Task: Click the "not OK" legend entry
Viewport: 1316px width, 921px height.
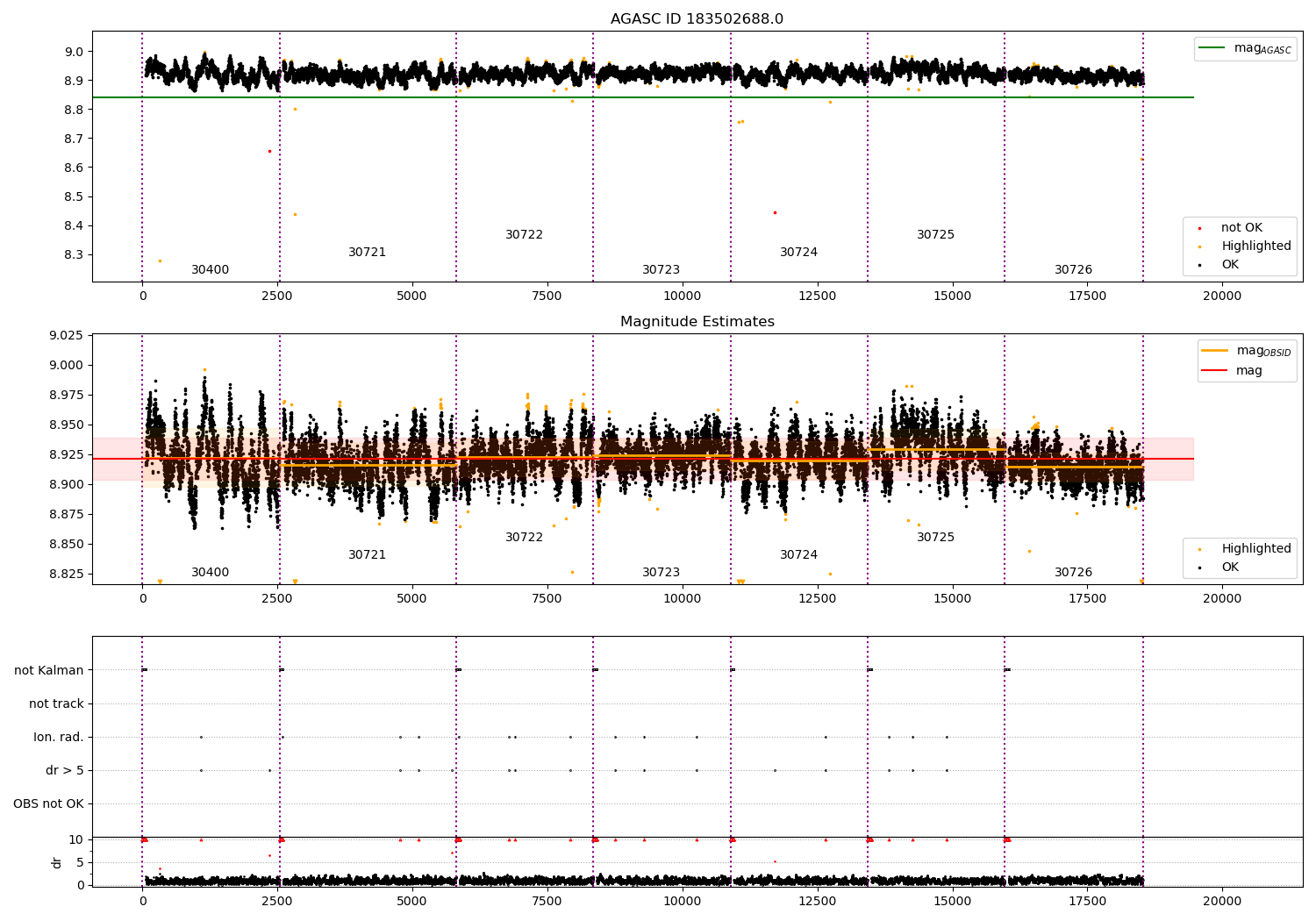Action: pos(1241,228)
